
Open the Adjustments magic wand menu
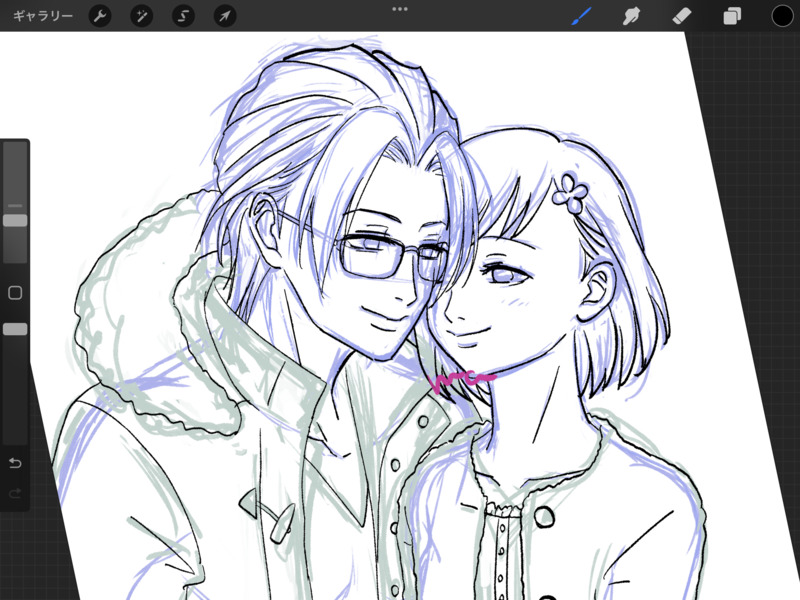coord(142,16)
